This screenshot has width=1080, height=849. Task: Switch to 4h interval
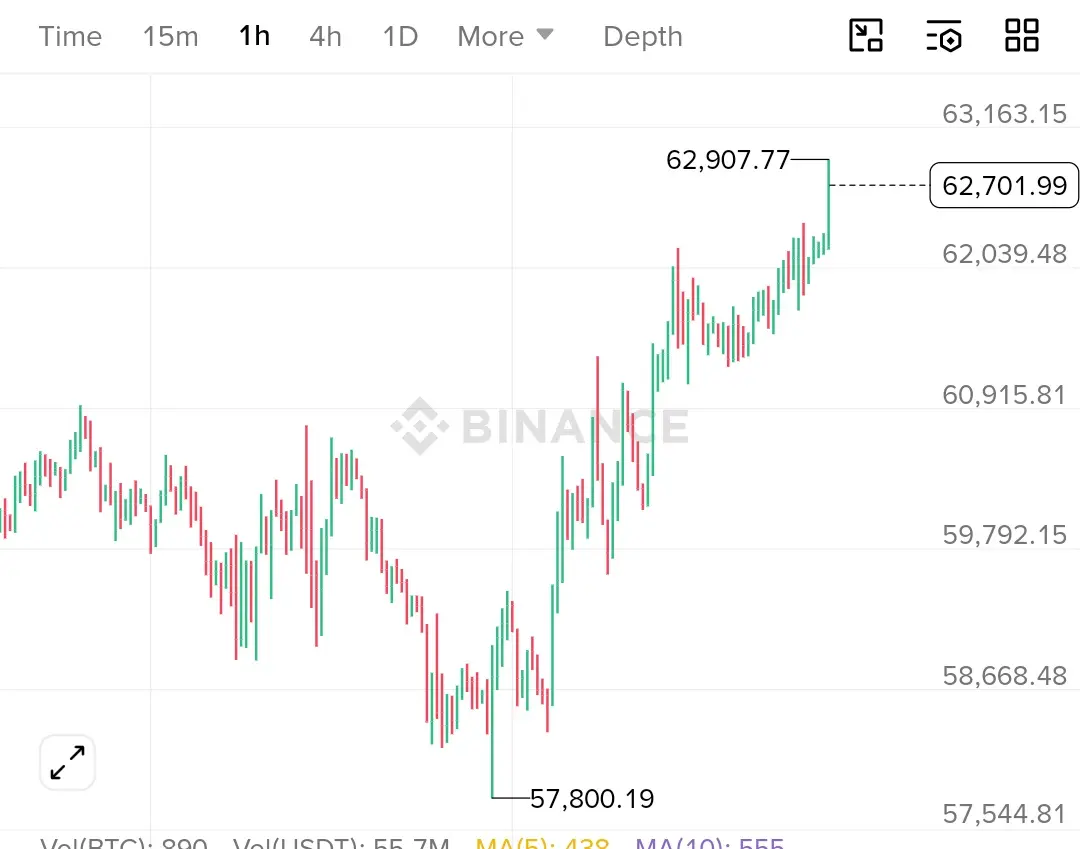tap(325, 36)
